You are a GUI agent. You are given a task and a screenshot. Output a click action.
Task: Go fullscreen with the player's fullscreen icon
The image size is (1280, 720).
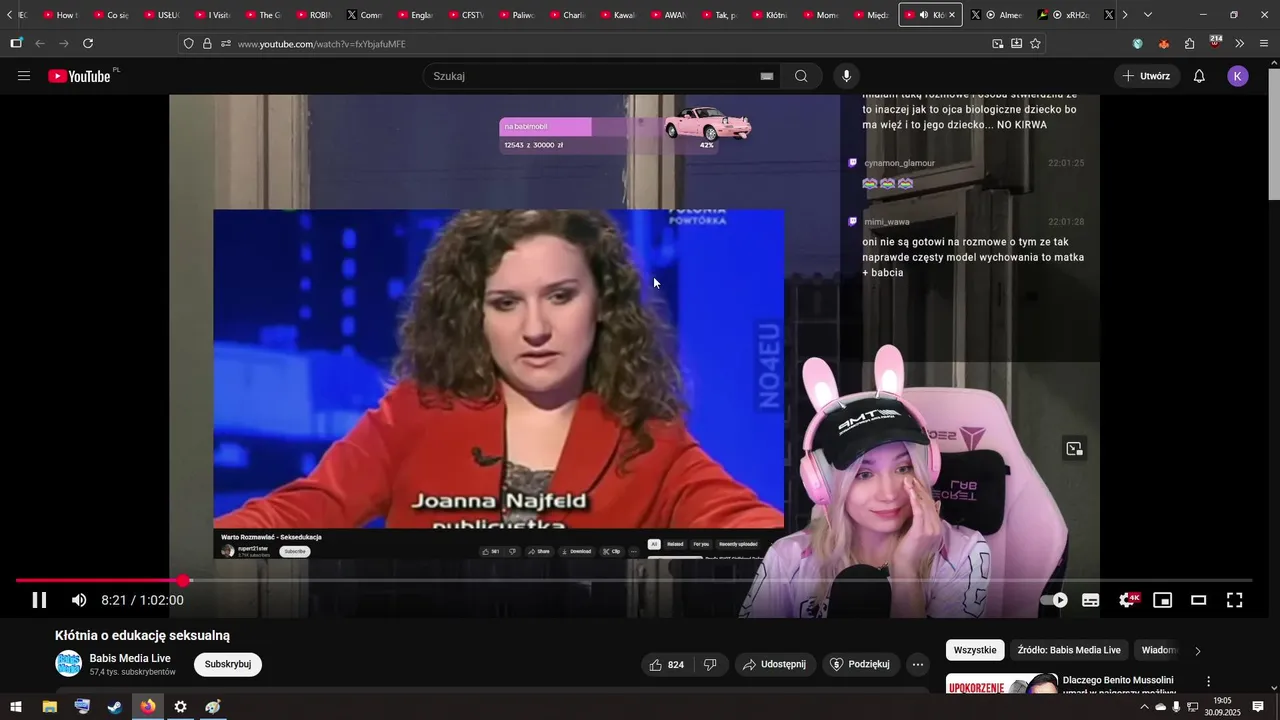click(1235, 600)
